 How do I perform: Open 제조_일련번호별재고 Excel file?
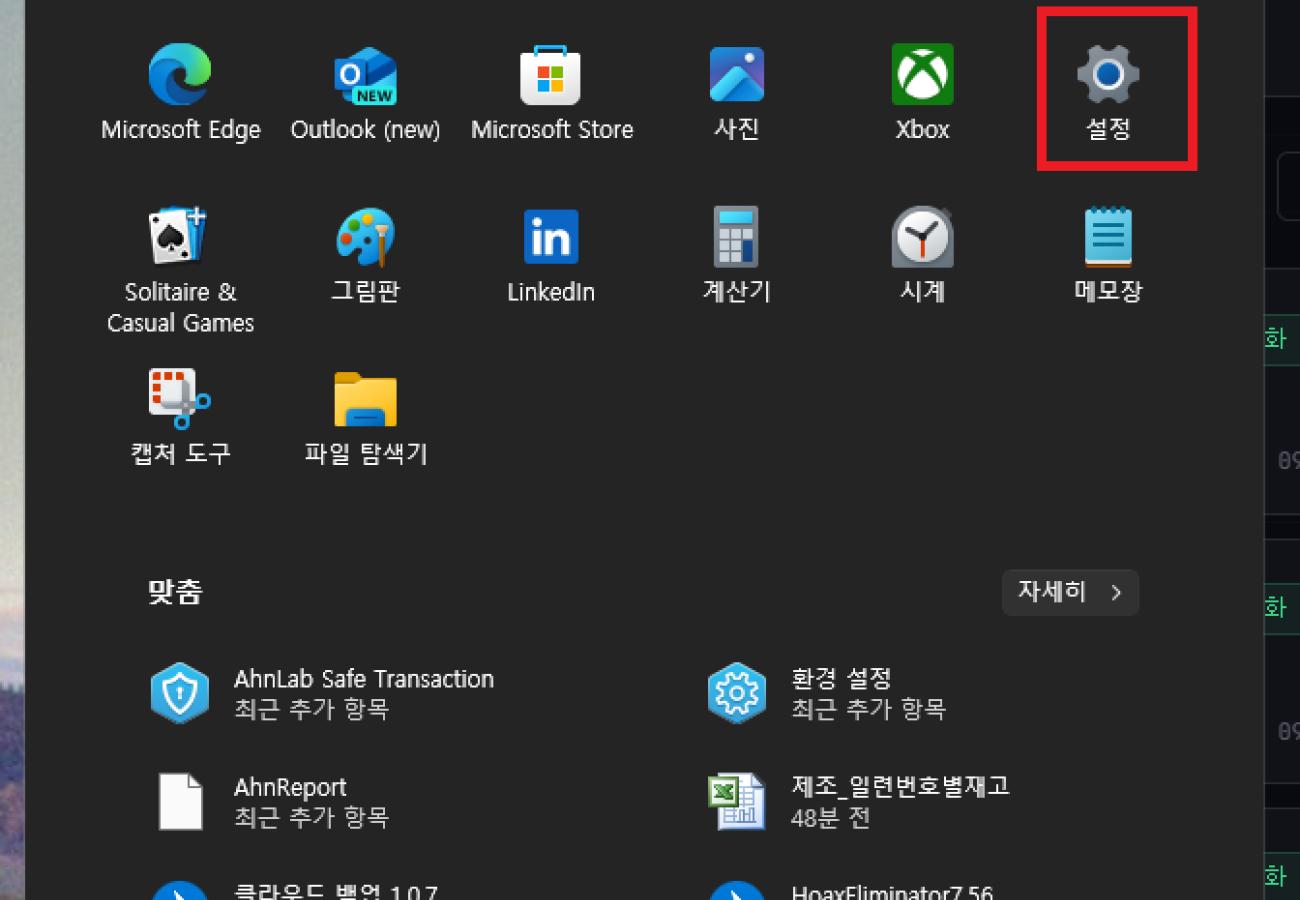click(858, 801)
